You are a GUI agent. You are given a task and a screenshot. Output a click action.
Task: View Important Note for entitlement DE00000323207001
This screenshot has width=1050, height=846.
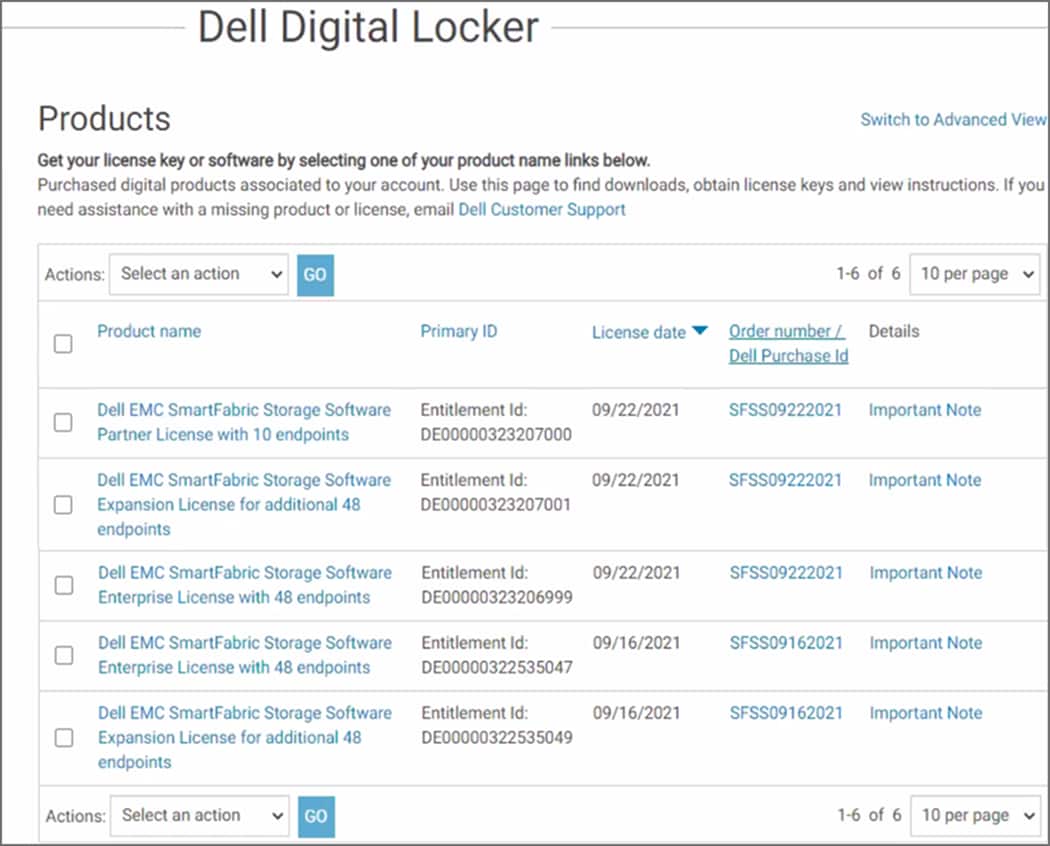pos(925,480)
